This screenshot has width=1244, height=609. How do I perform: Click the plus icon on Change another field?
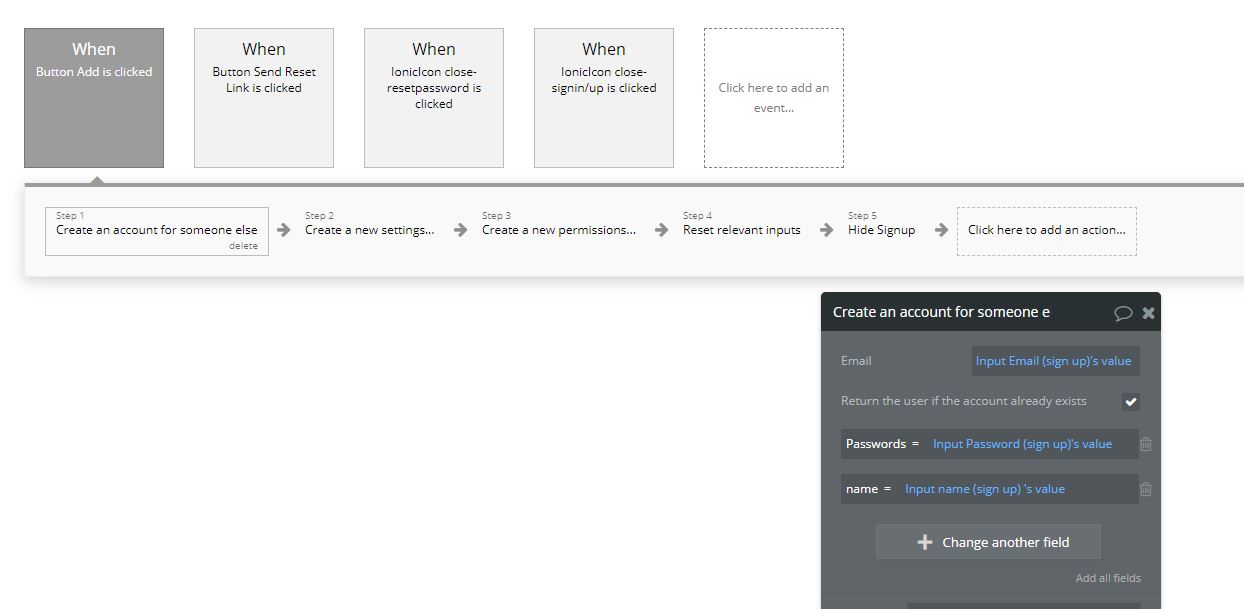click(x=925, y=542)
